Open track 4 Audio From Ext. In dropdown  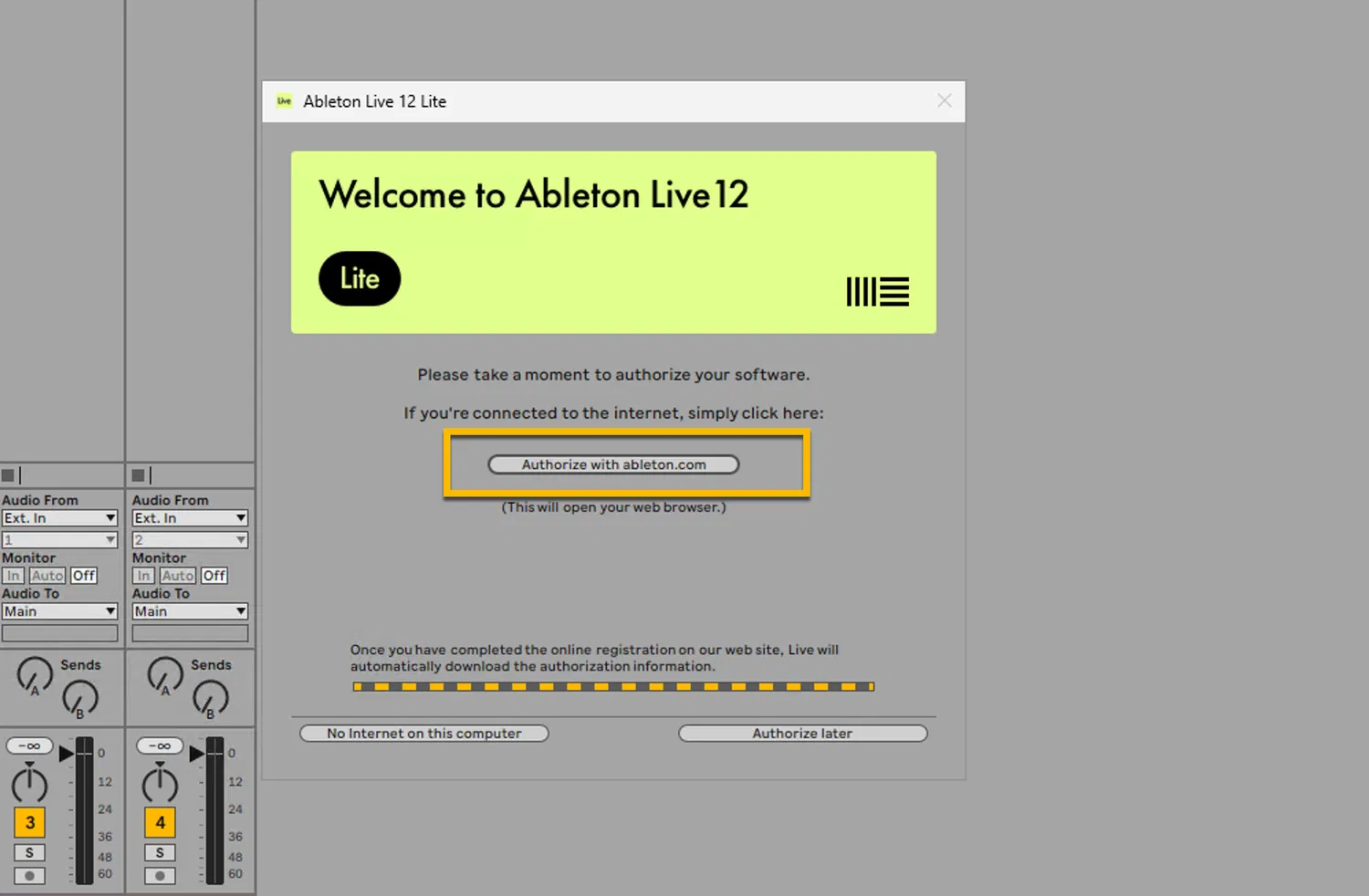tap(190, 518)
